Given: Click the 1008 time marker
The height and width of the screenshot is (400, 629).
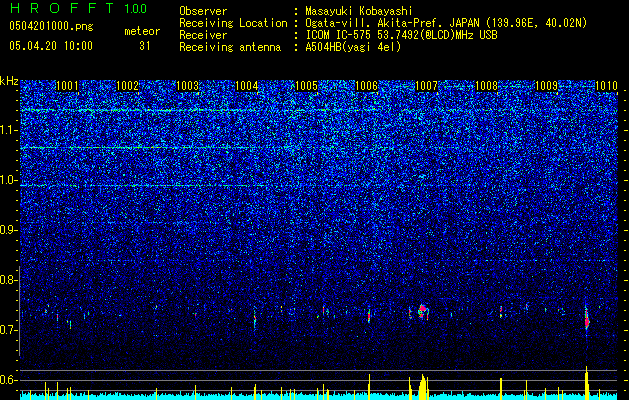Looking at the screenshot, I should point(486,86).
